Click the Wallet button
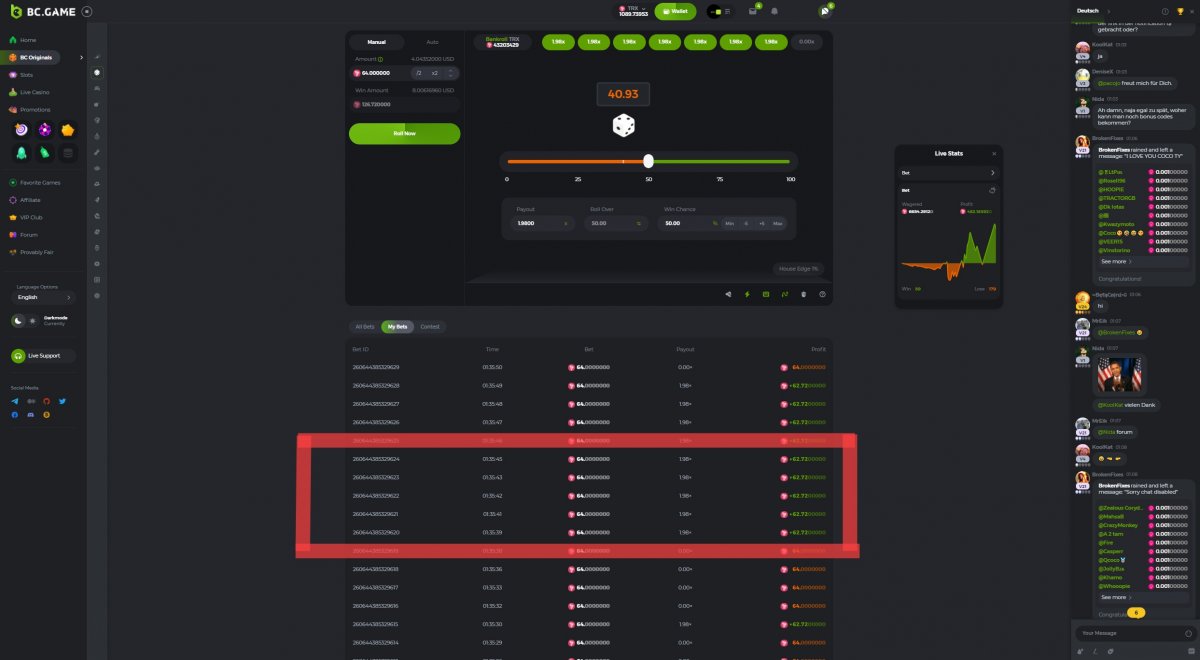The width and height of the screenshot is (1200, 660). 675,11
